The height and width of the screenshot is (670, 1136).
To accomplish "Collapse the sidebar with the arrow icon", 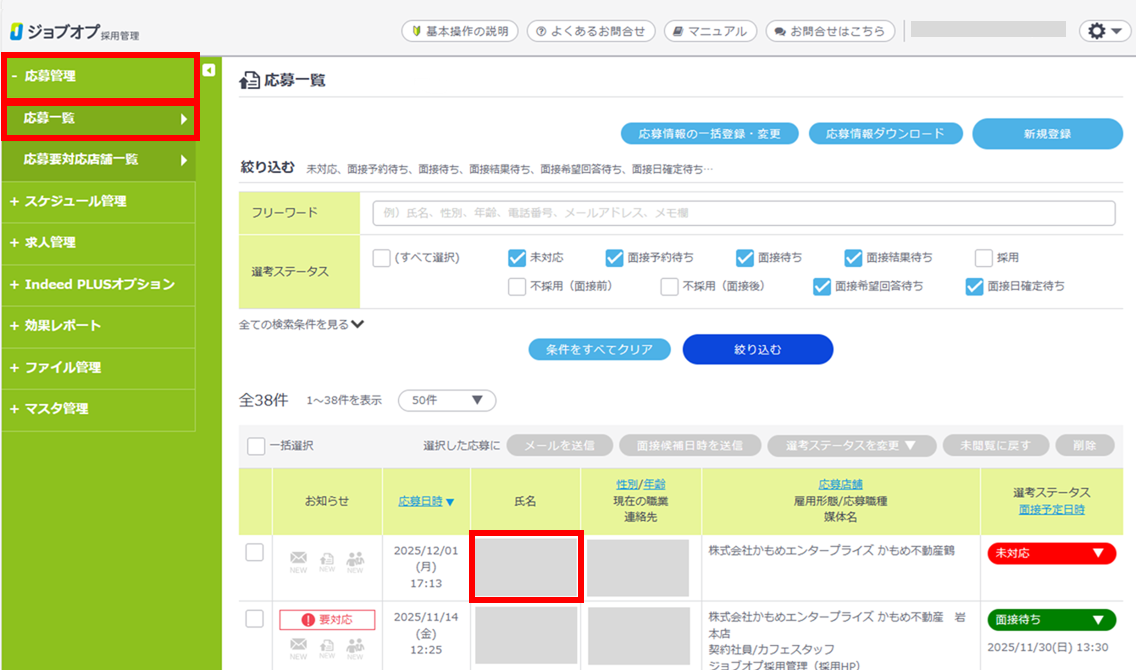I will pyautogui.click(x=208, y=70).
